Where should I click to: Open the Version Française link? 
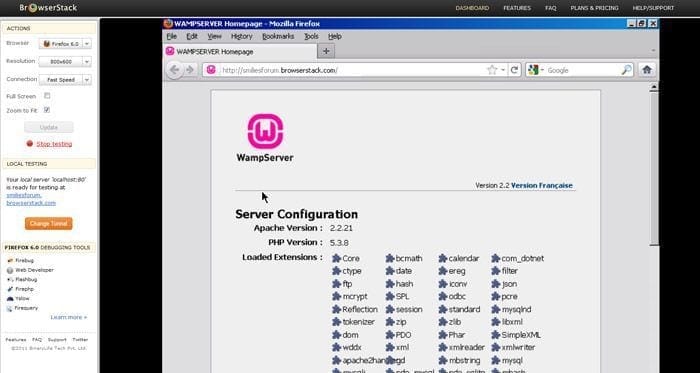point(542,185)
